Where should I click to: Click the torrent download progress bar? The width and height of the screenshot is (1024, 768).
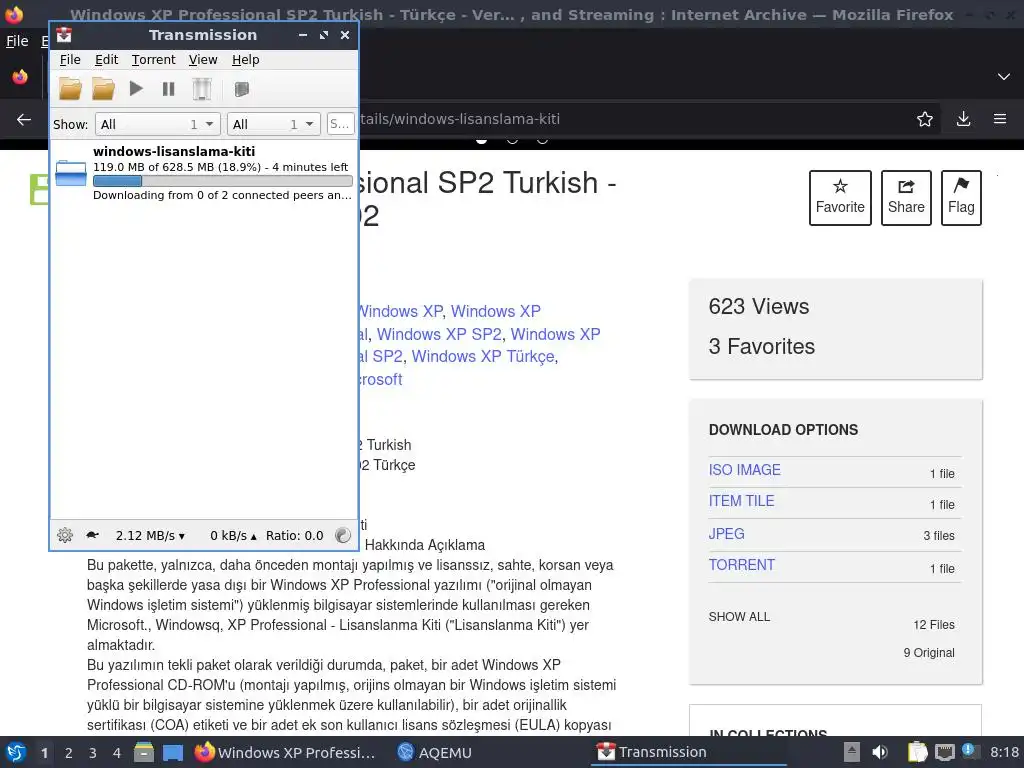pos(223,181)
